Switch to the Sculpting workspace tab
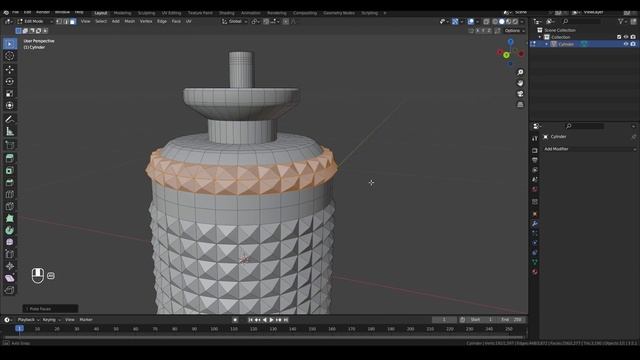 146,13
